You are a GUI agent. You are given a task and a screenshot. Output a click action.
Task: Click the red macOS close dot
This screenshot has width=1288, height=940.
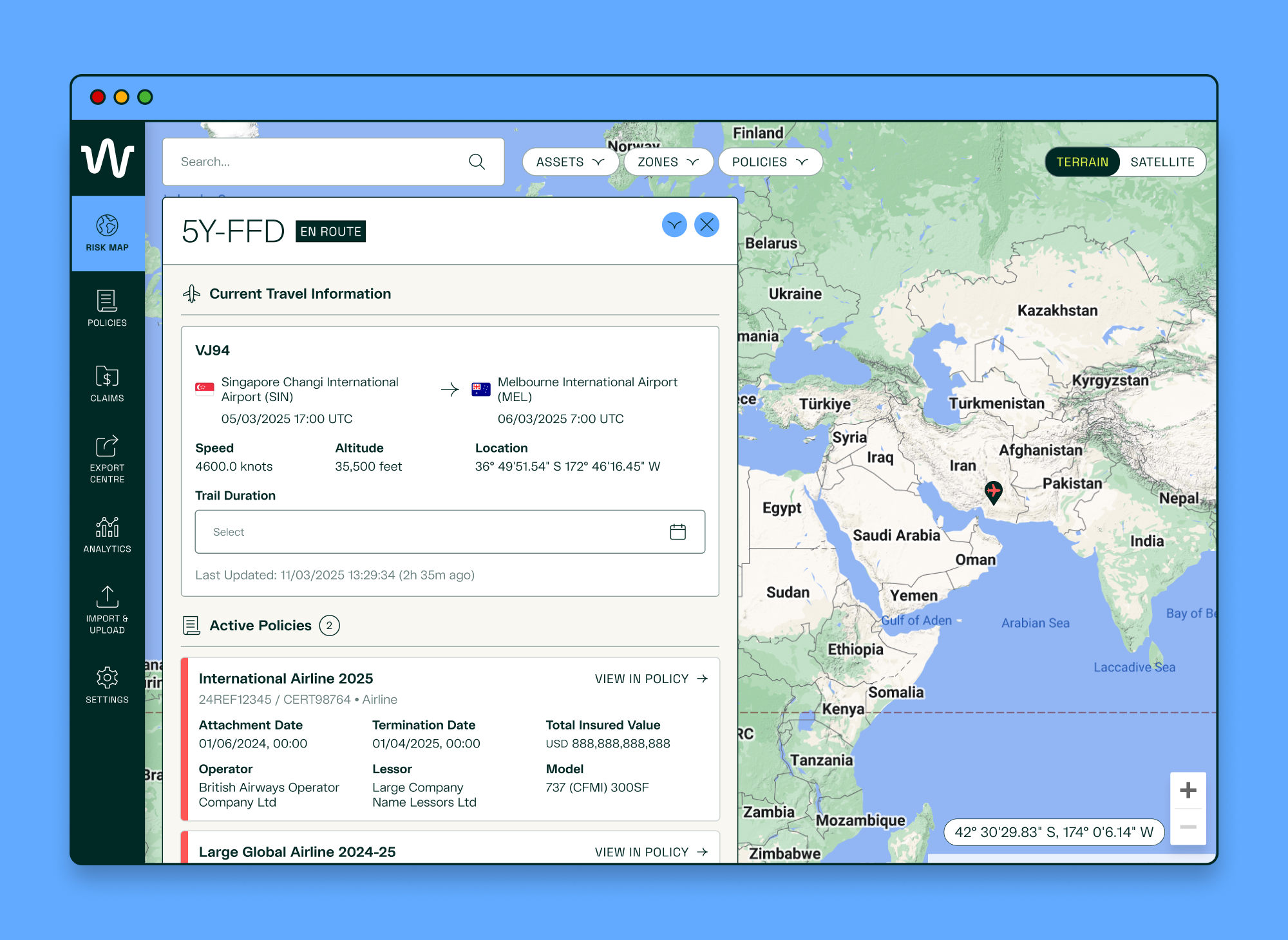click(98, 97)
